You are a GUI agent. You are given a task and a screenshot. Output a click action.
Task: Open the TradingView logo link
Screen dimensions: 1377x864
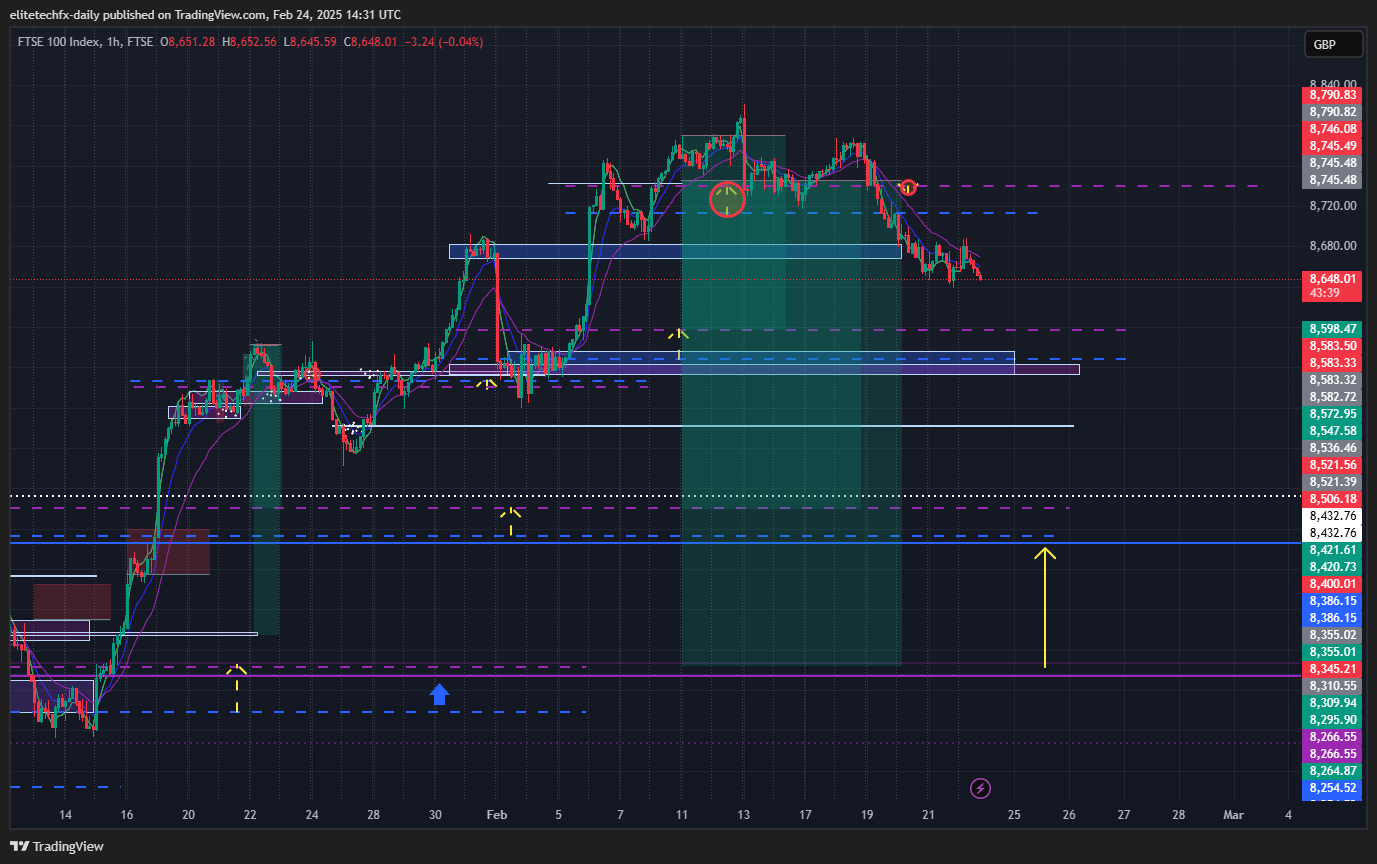pos(56,846)
